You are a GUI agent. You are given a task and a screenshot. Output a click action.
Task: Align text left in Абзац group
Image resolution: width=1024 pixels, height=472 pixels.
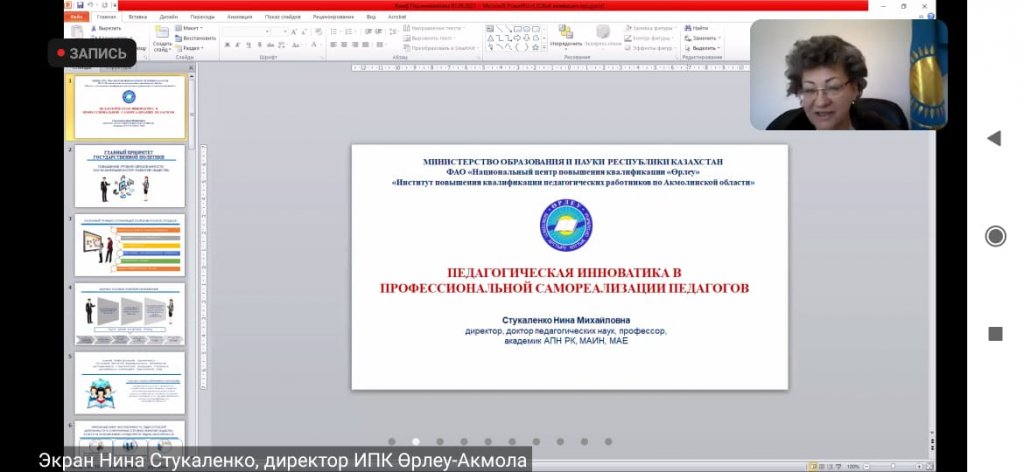[x=333, y=44]
